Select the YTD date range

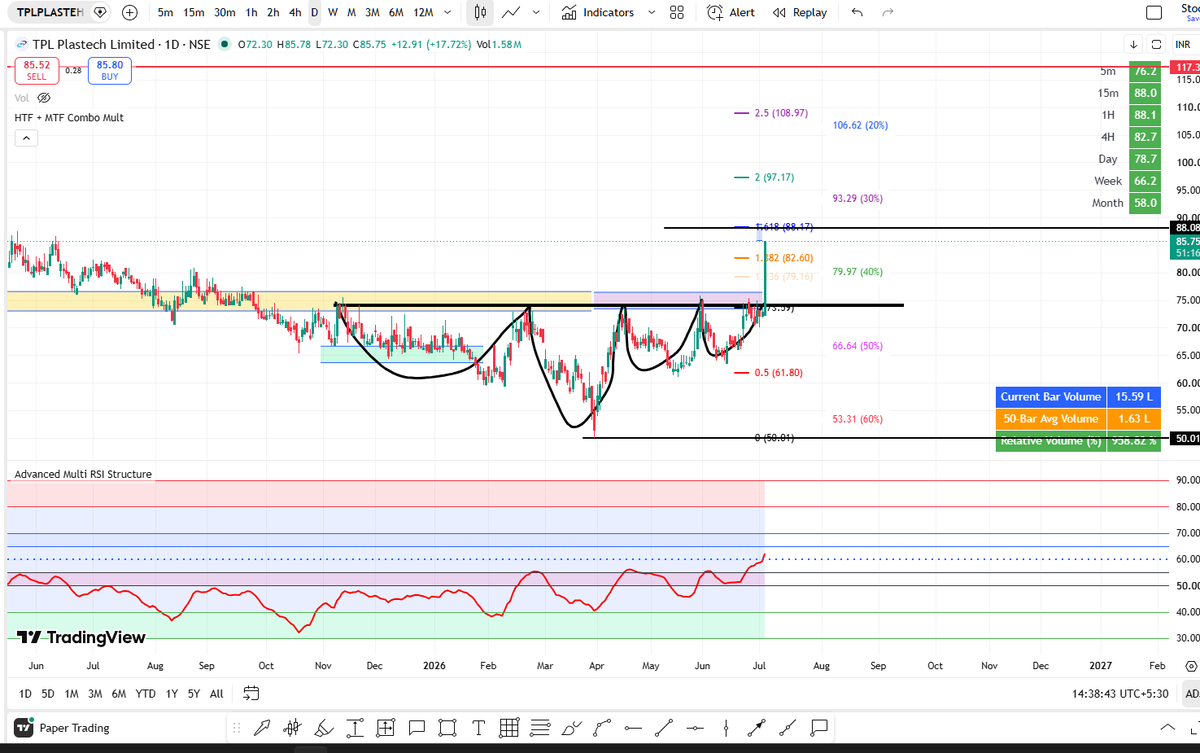[x=146, y=693]
